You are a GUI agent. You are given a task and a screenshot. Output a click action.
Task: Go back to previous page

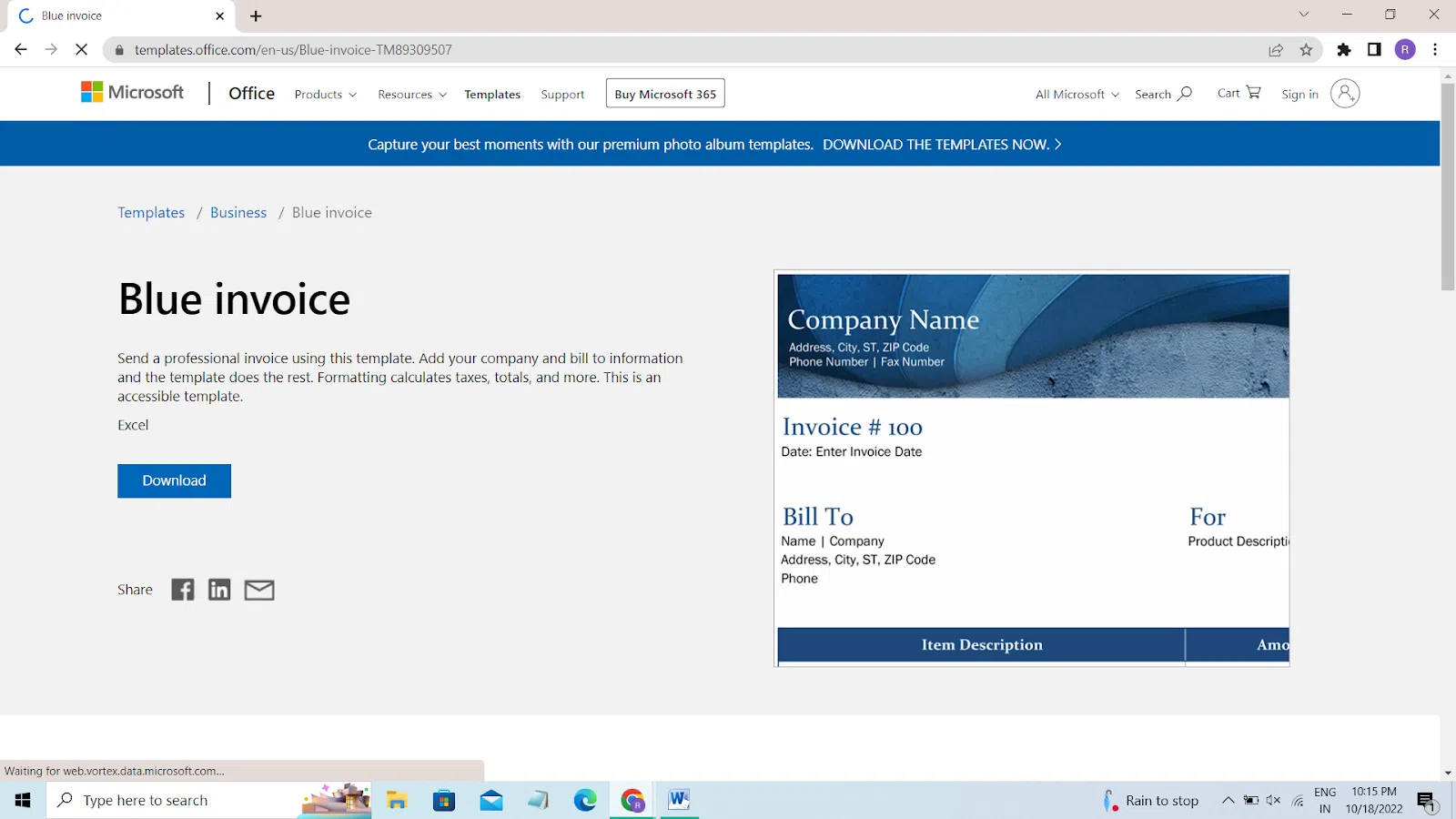(21, 50)
